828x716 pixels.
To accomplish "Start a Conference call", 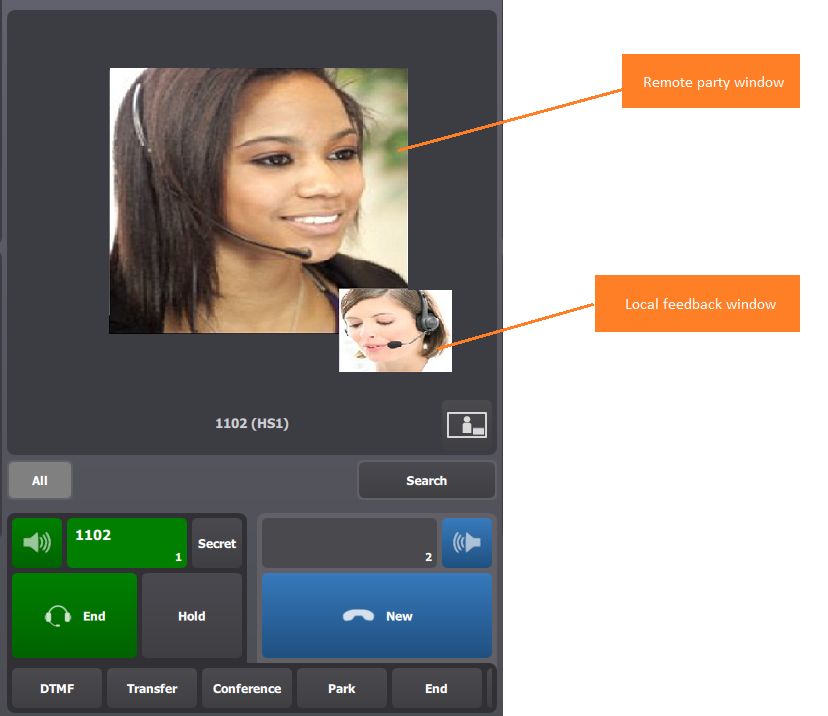I will (x=247, y=688).
